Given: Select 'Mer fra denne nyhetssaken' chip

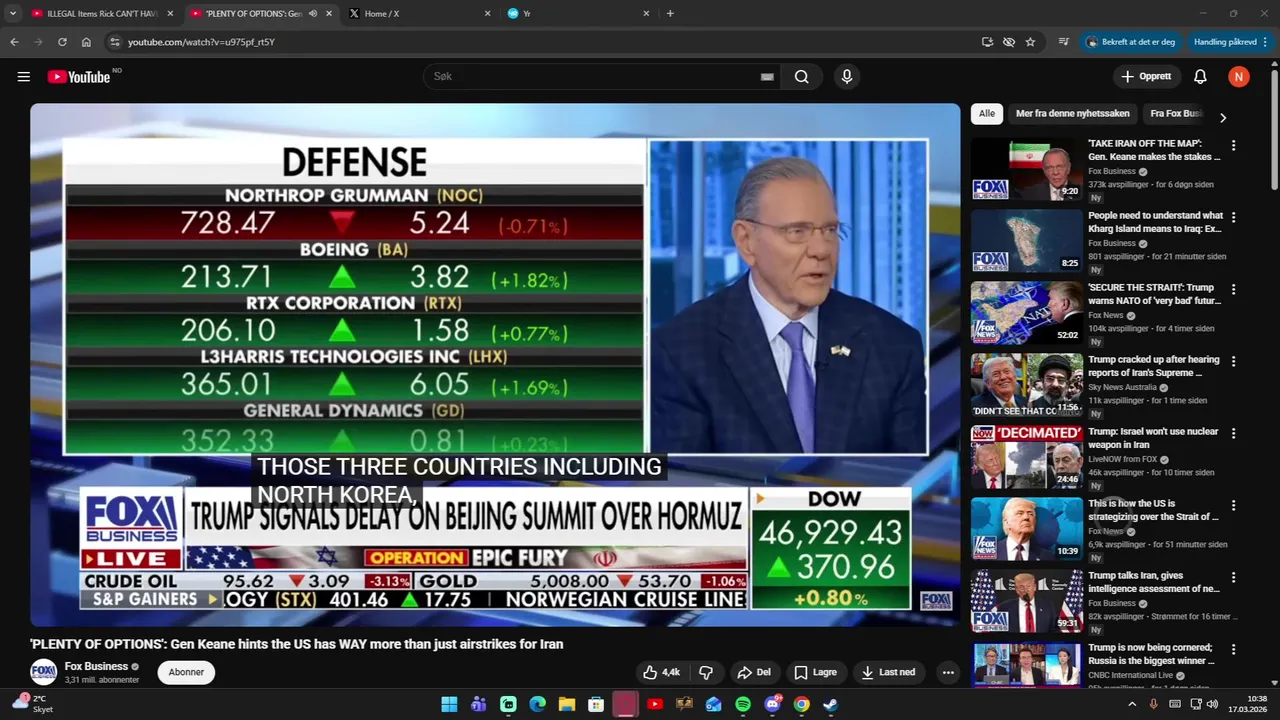Looking at the screenshot, I should pyautogui.click(x=1073, y=114).
